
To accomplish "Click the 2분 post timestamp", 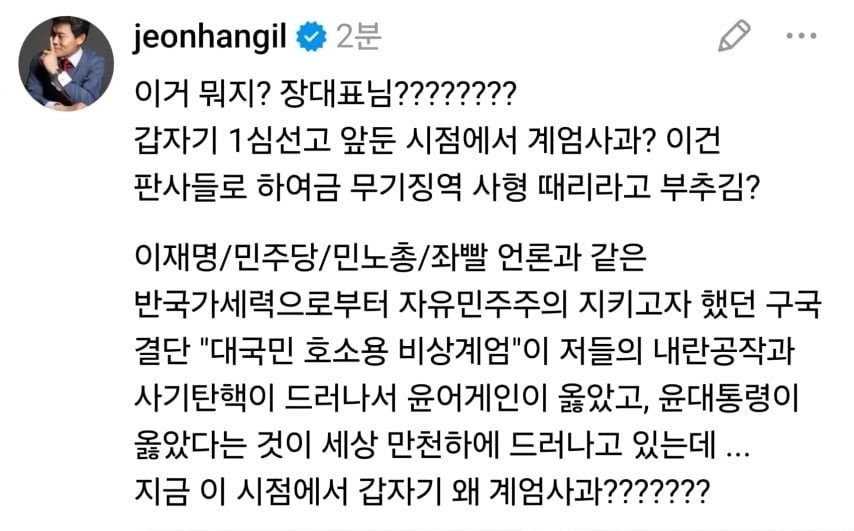I will pos(358,37).
